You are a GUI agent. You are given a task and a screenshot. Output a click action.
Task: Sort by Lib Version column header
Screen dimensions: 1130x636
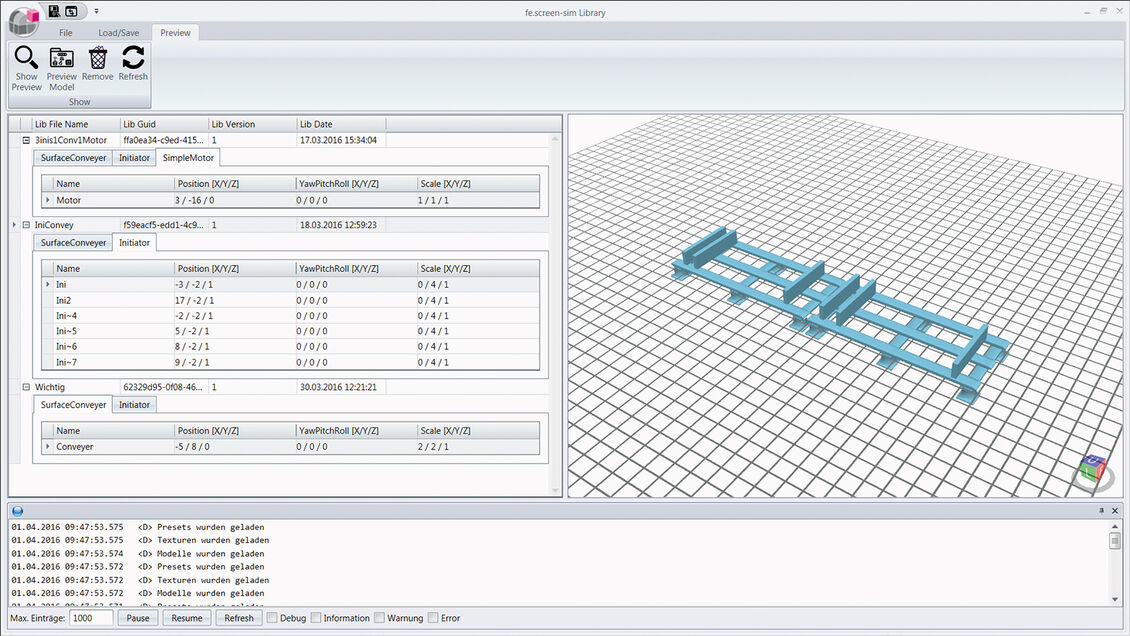coord(252,124)
